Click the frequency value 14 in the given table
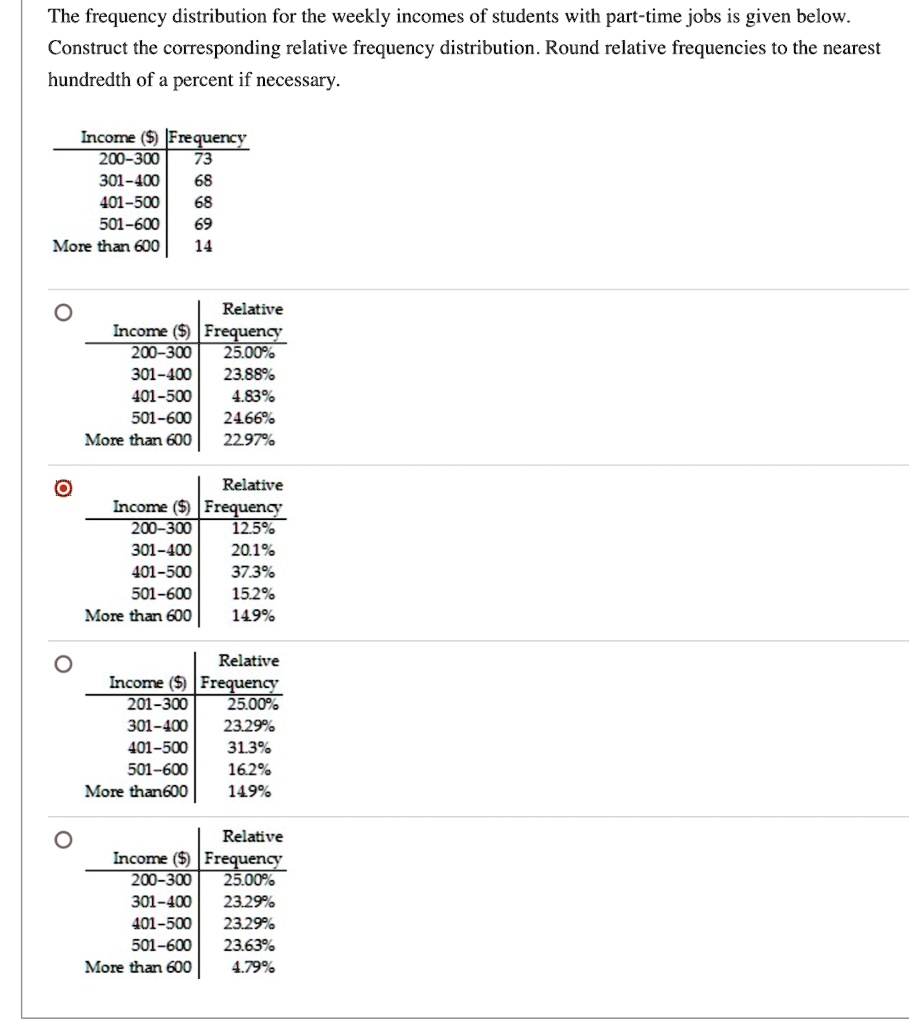The height and width of the screenshot is (1024, 909). coord(204,245)
